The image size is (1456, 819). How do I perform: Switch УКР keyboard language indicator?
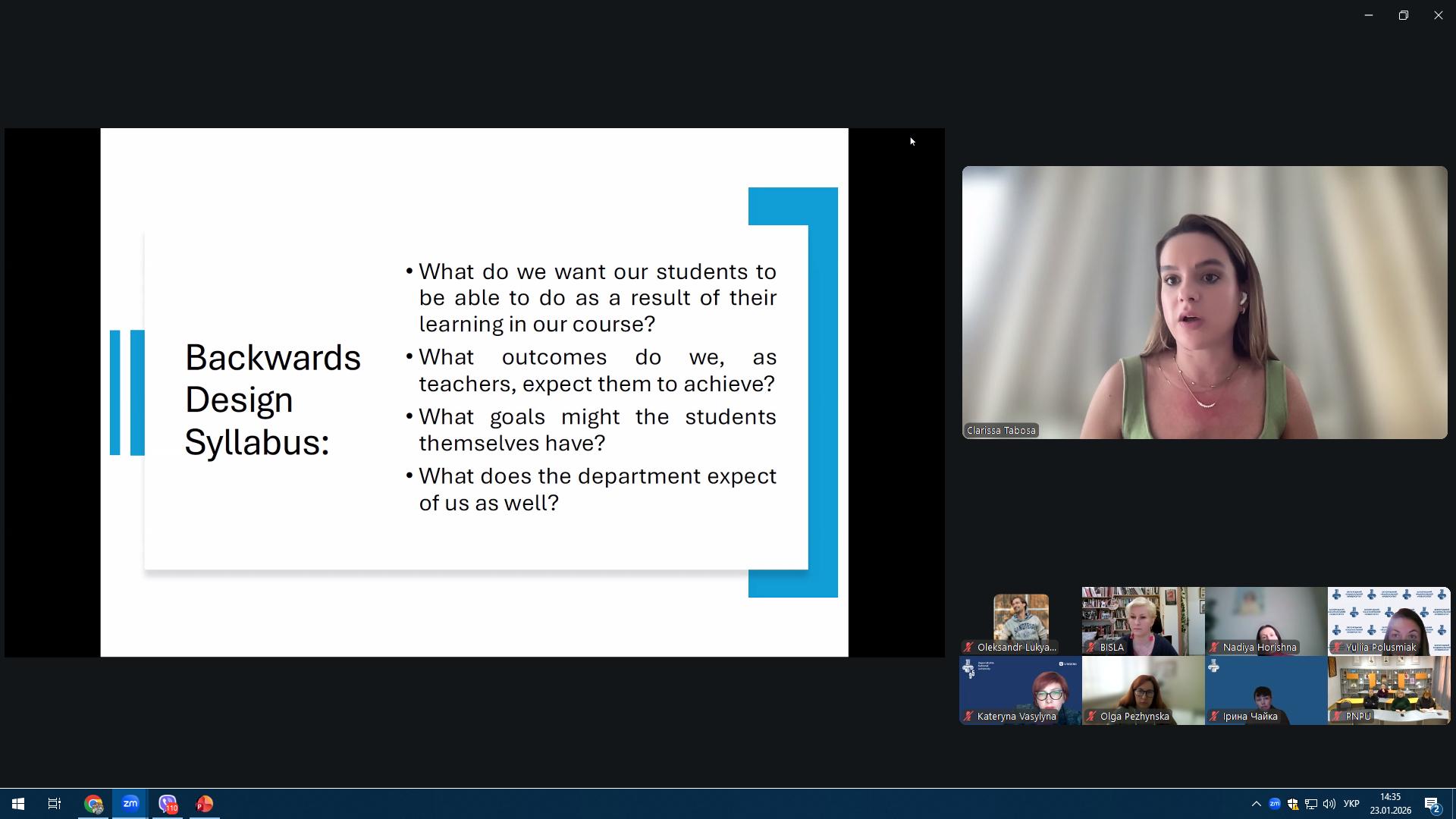pos(1351,804)
